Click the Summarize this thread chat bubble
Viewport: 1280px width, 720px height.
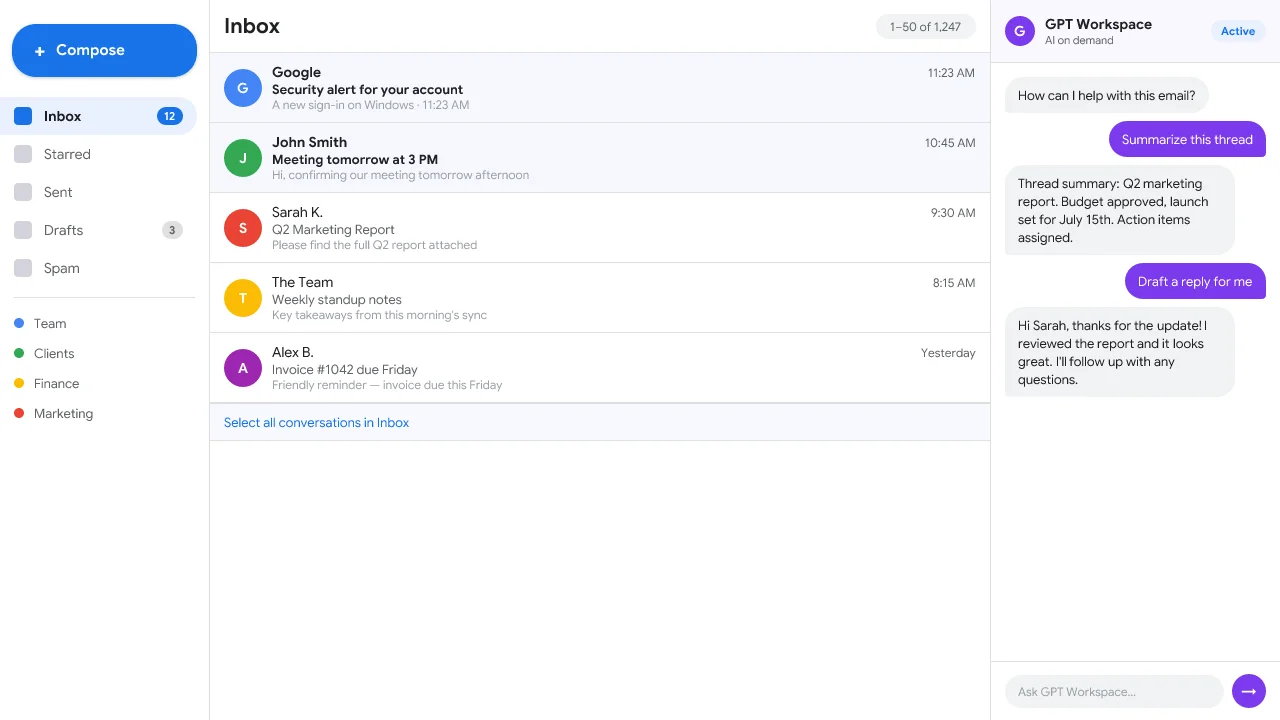[1187, 140]
